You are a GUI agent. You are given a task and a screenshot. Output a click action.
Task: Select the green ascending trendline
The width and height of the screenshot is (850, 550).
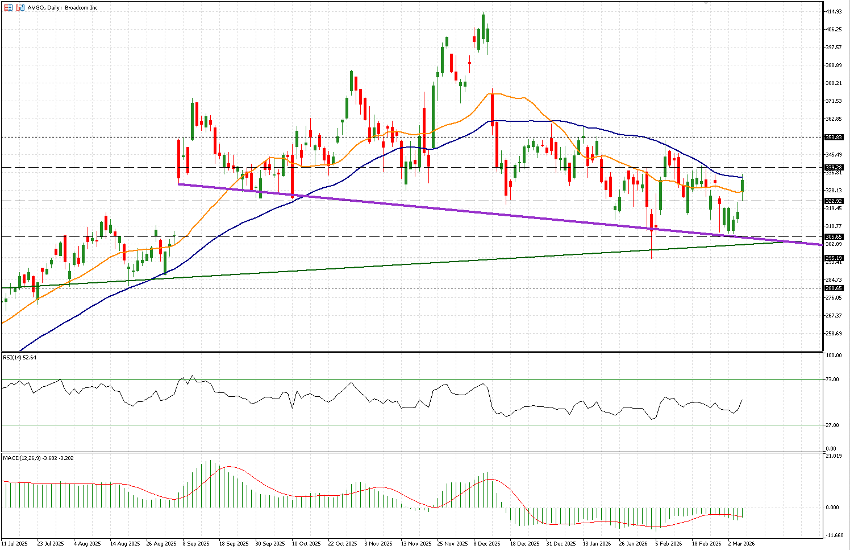tap(400, 265)
